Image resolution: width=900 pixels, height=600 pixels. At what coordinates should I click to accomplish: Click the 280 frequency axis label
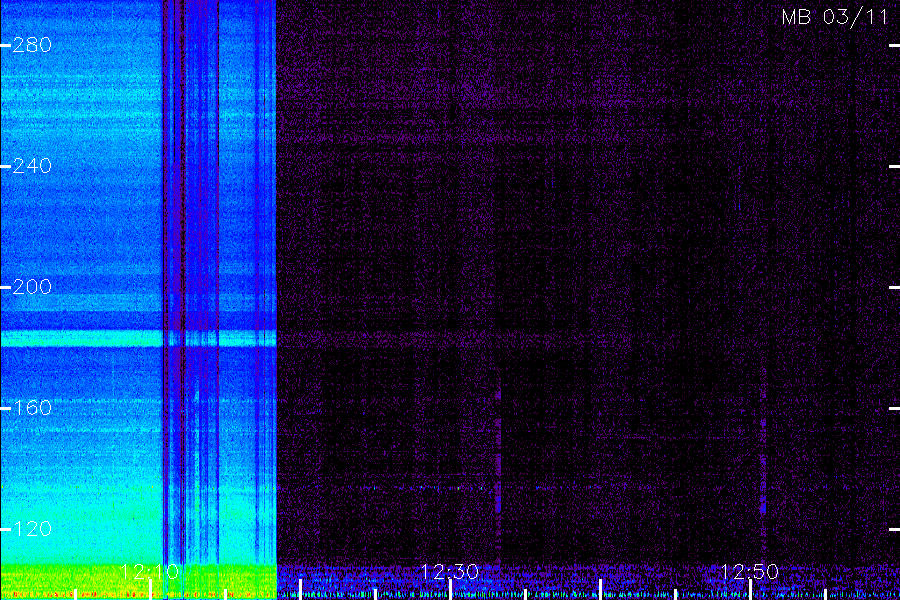pyautogui.click(x=32, y=45)
